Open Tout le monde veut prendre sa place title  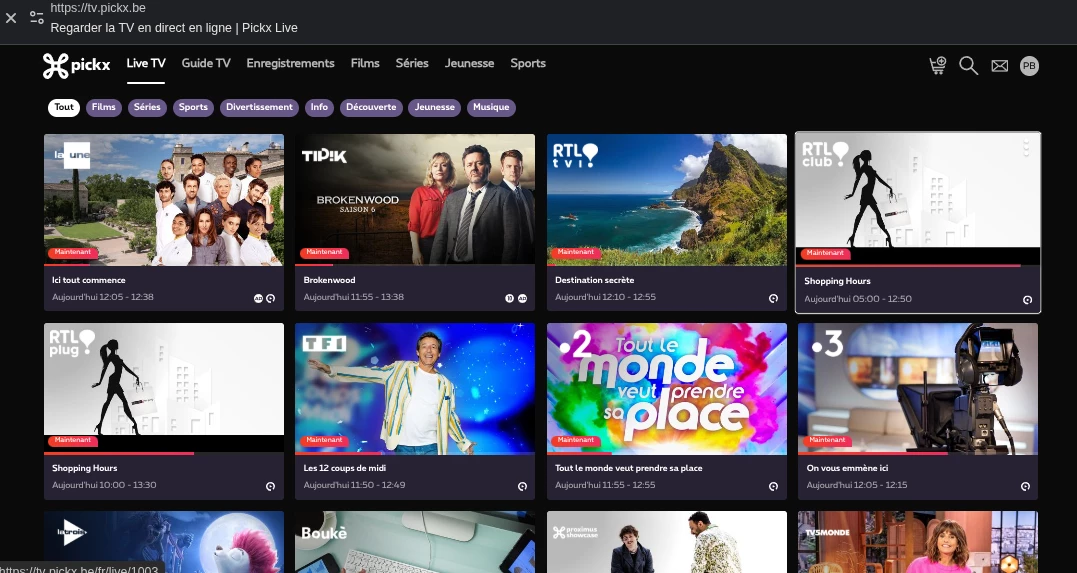628,469
